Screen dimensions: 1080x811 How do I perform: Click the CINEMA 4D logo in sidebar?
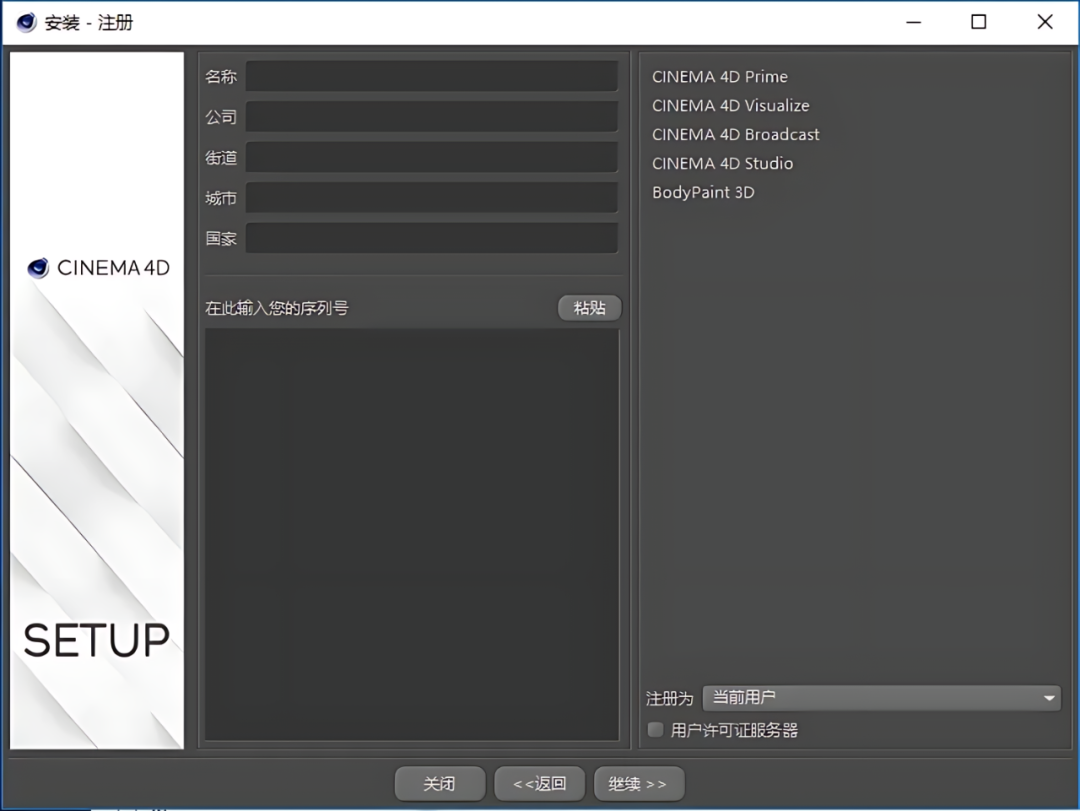pyautogui.click(x=98, y=268)
